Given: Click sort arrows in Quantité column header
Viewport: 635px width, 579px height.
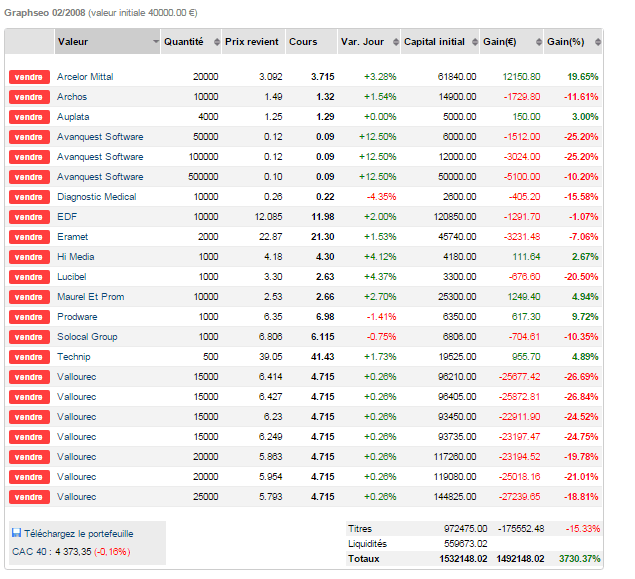Looking at the screenshot, I should (x=213, y=42).
